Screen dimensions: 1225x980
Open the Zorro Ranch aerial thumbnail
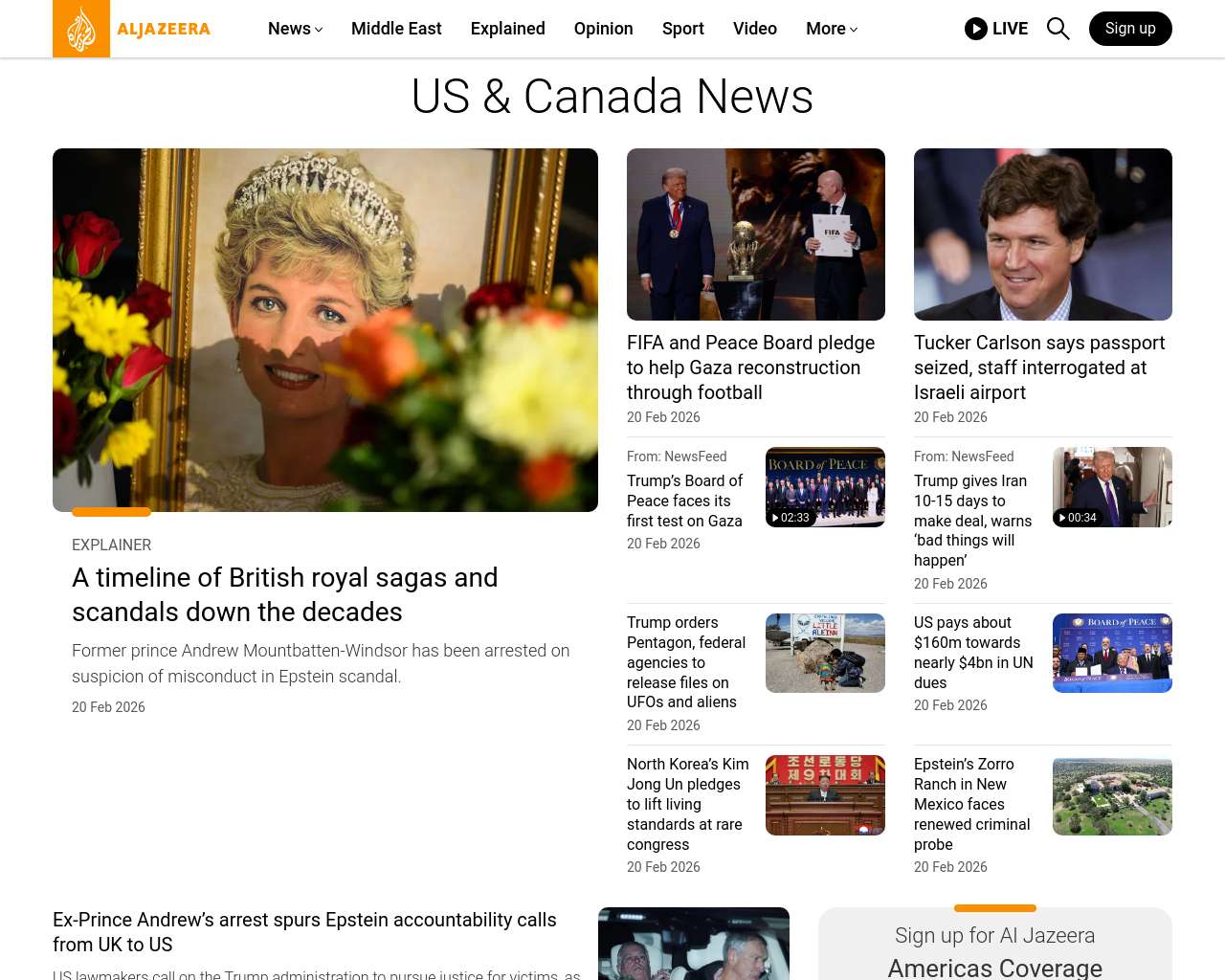1112,795
